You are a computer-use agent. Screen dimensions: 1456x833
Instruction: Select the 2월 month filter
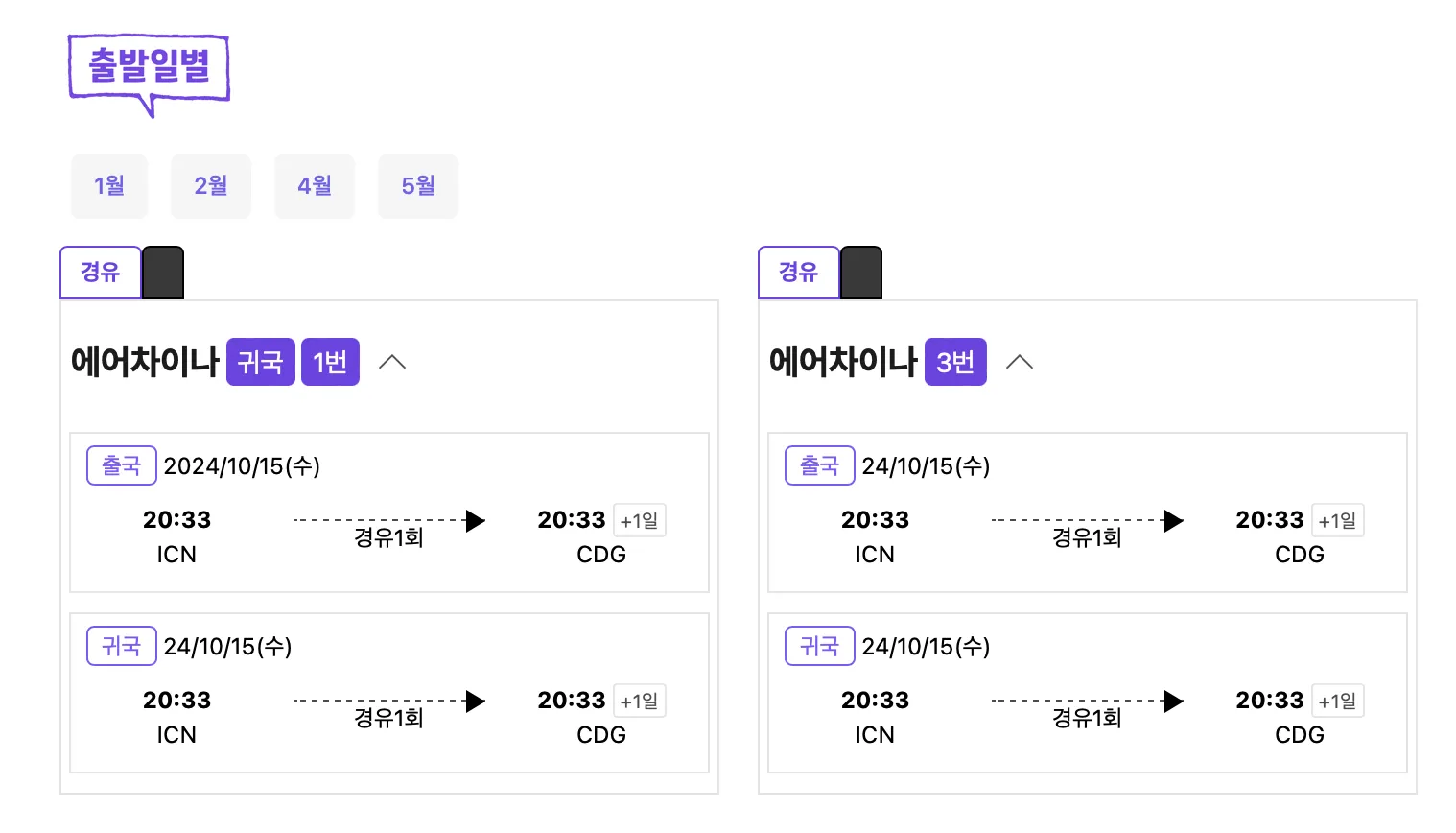coord(211,185)
